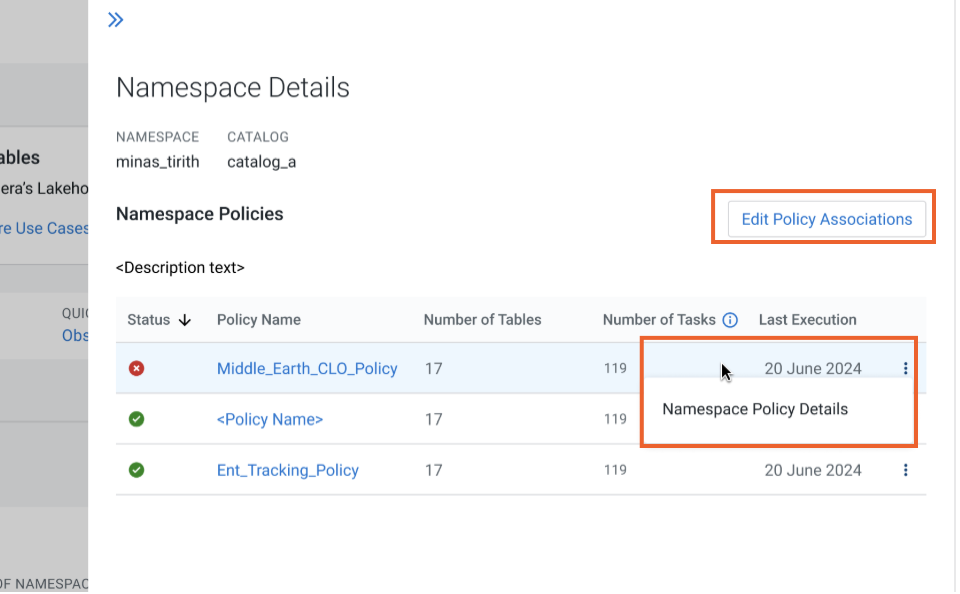The image size is (960, 594).
Task: Sort by the Last Execution column header
Action: point(807,319)
